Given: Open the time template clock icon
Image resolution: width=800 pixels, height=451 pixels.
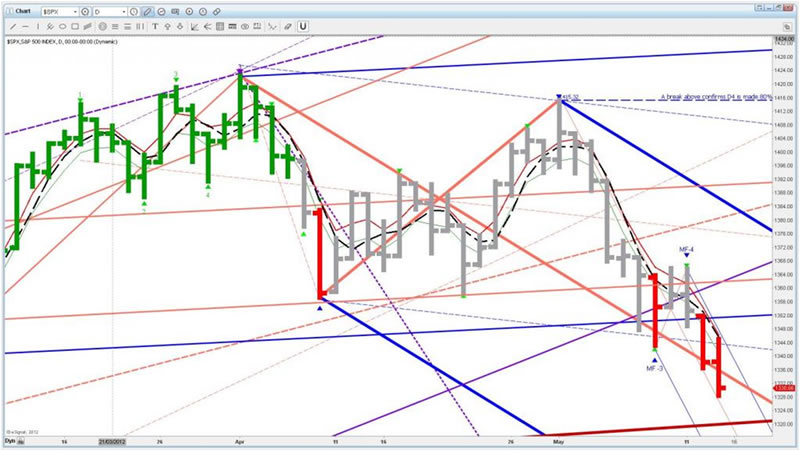Looking at the screenshot, I should pyautogui.click(x=134, y=12).
